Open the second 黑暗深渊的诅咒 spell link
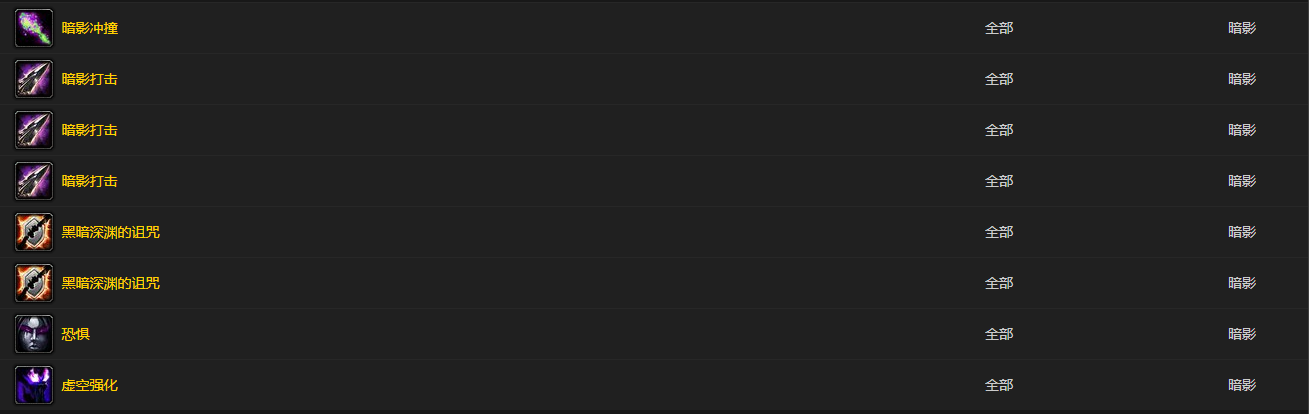 tap(111, 283)
